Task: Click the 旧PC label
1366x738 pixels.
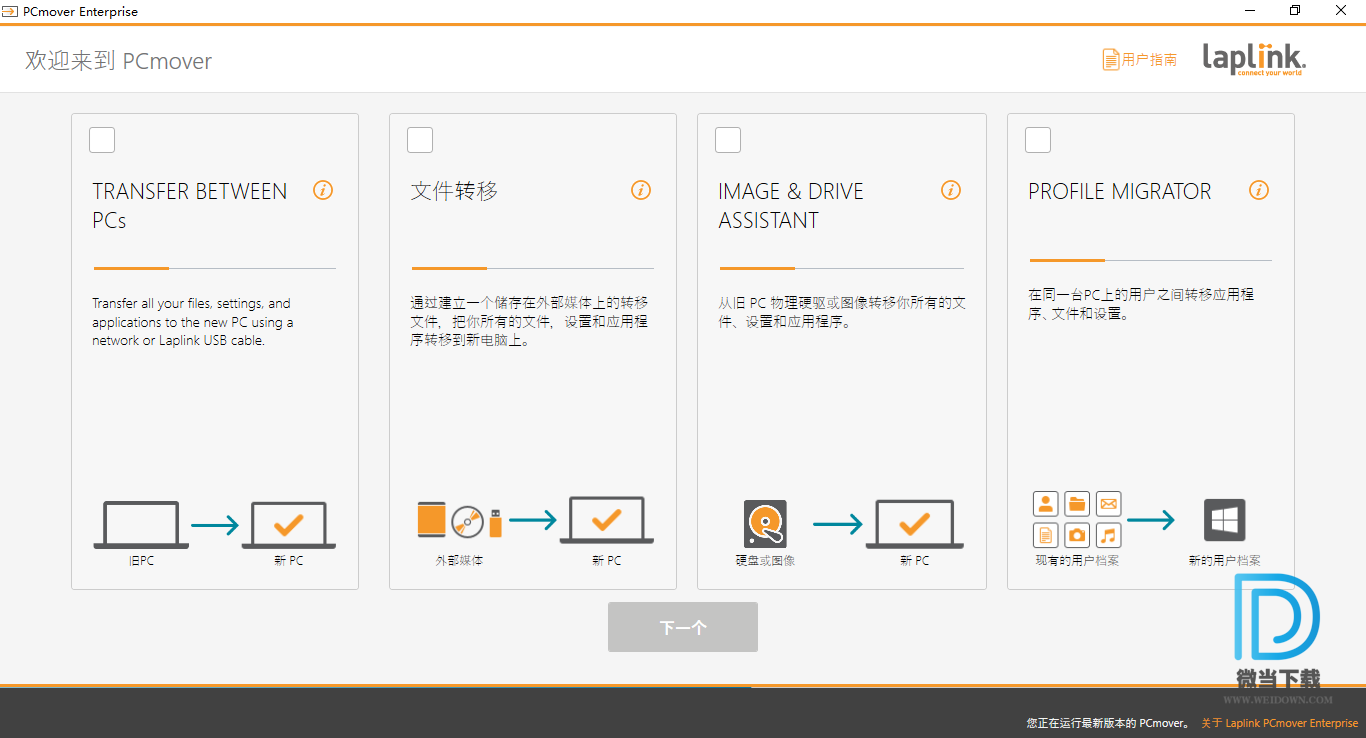Action: coord(141,560)
